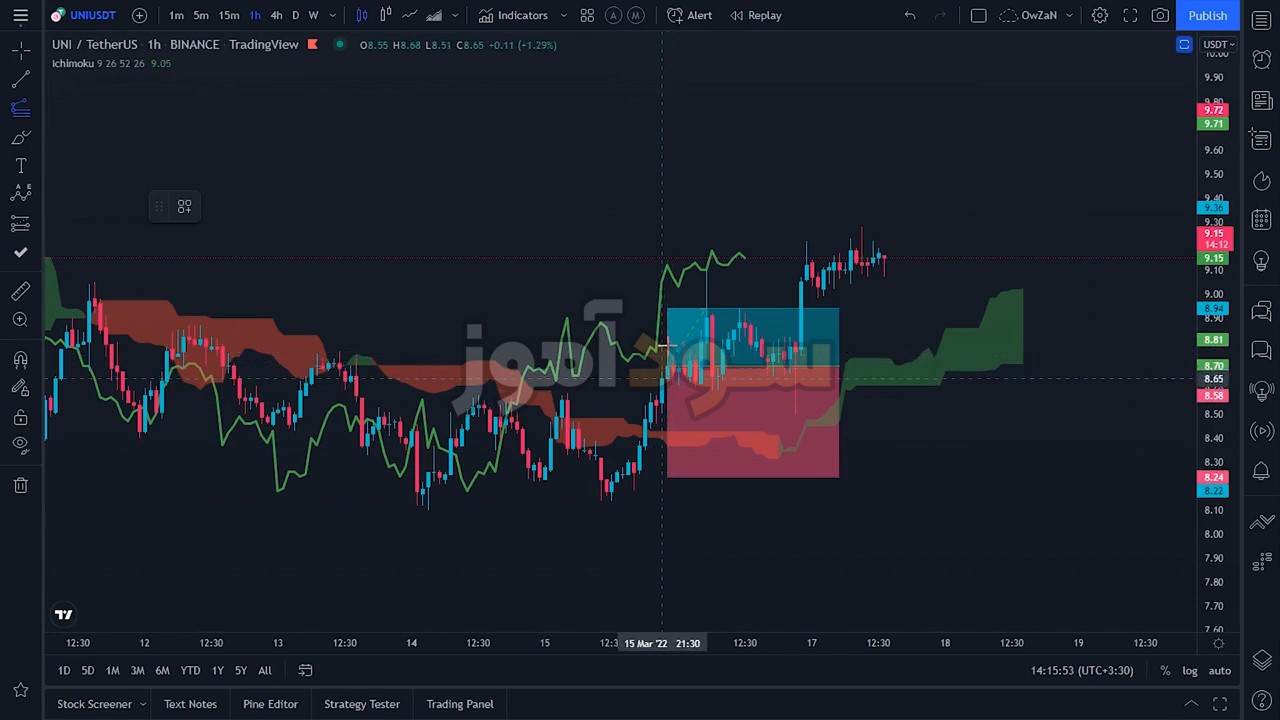Viewport: 1280px width, 720px height.
Task: Open the Text annotation tool
Action: coord(20,166)
